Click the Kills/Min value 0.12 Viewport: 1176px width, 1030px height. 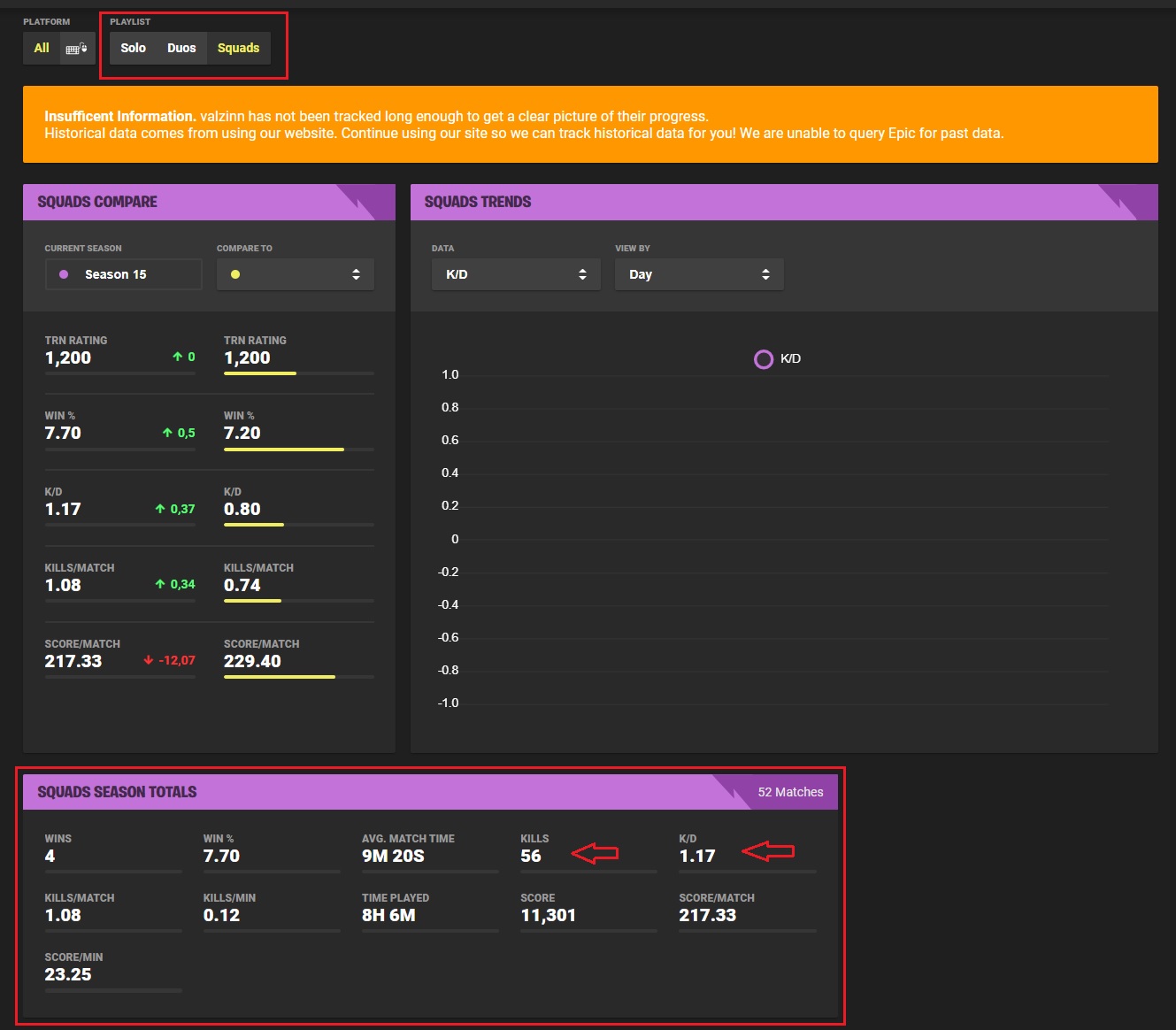pyautogui.click(x=221, y=915)
